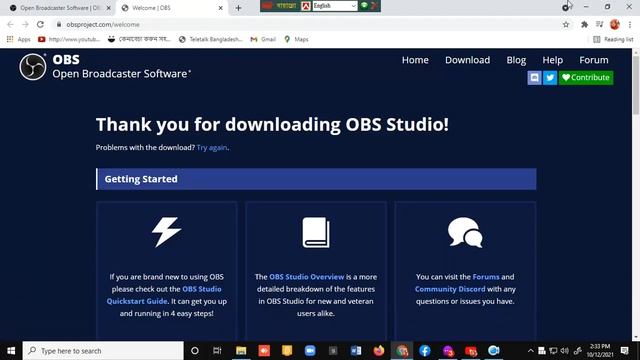The image size is (640, 360).
Task: Visit the Forums link in community card
Action: (486, 277)
